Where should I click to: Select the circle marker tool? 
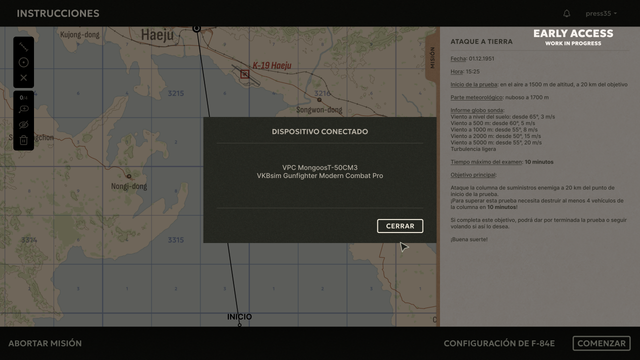(23, 62)
